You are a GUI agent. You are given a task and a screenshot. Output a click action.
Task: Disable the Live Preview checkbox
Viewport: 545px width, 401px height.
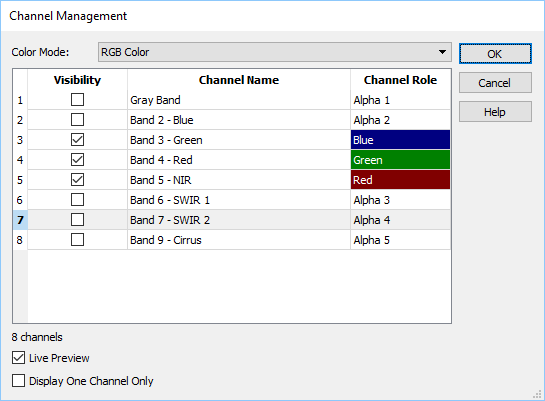[x=18, y=358]
